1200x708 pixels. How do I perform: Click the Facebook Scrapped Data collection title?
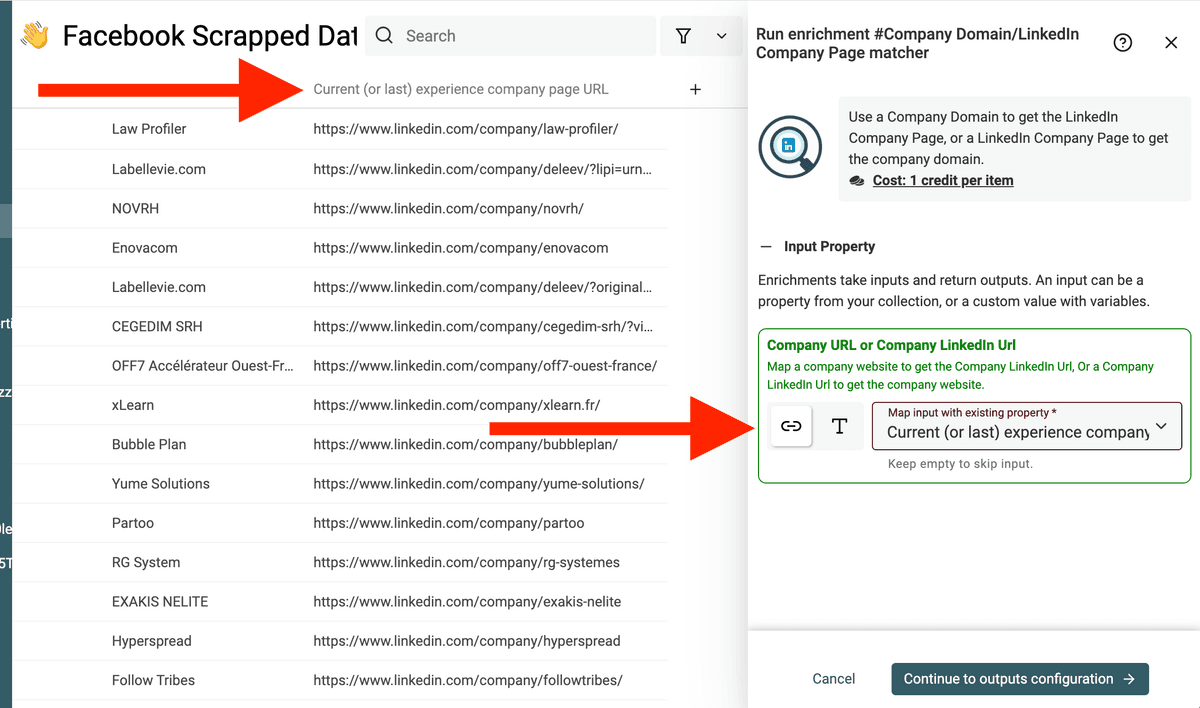209,36
